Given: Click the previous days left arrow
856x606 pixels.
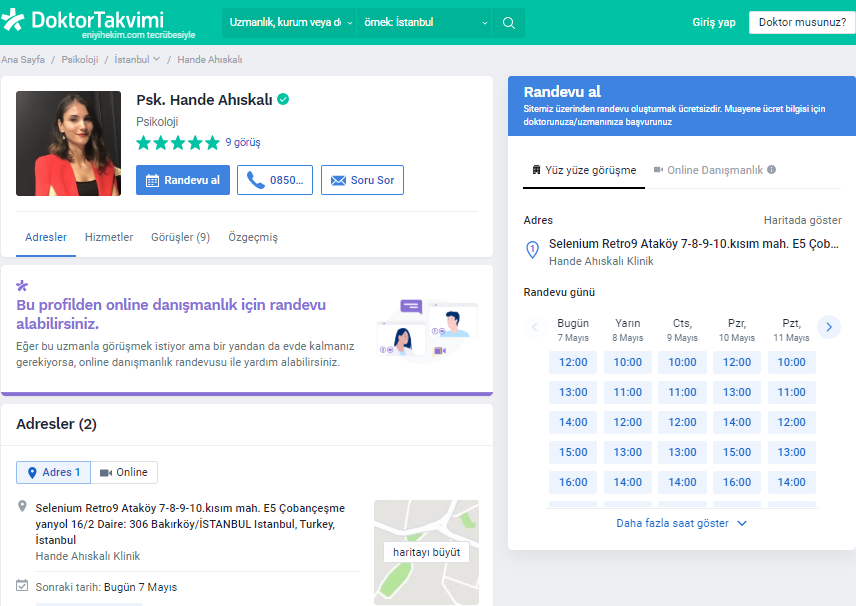Looking at the screenshot, I should click(534, 327).
